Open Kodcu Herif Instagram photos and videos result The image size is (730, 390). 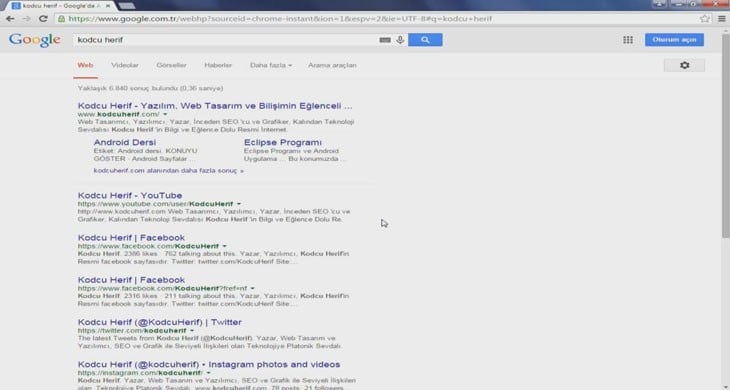point(209,364)
